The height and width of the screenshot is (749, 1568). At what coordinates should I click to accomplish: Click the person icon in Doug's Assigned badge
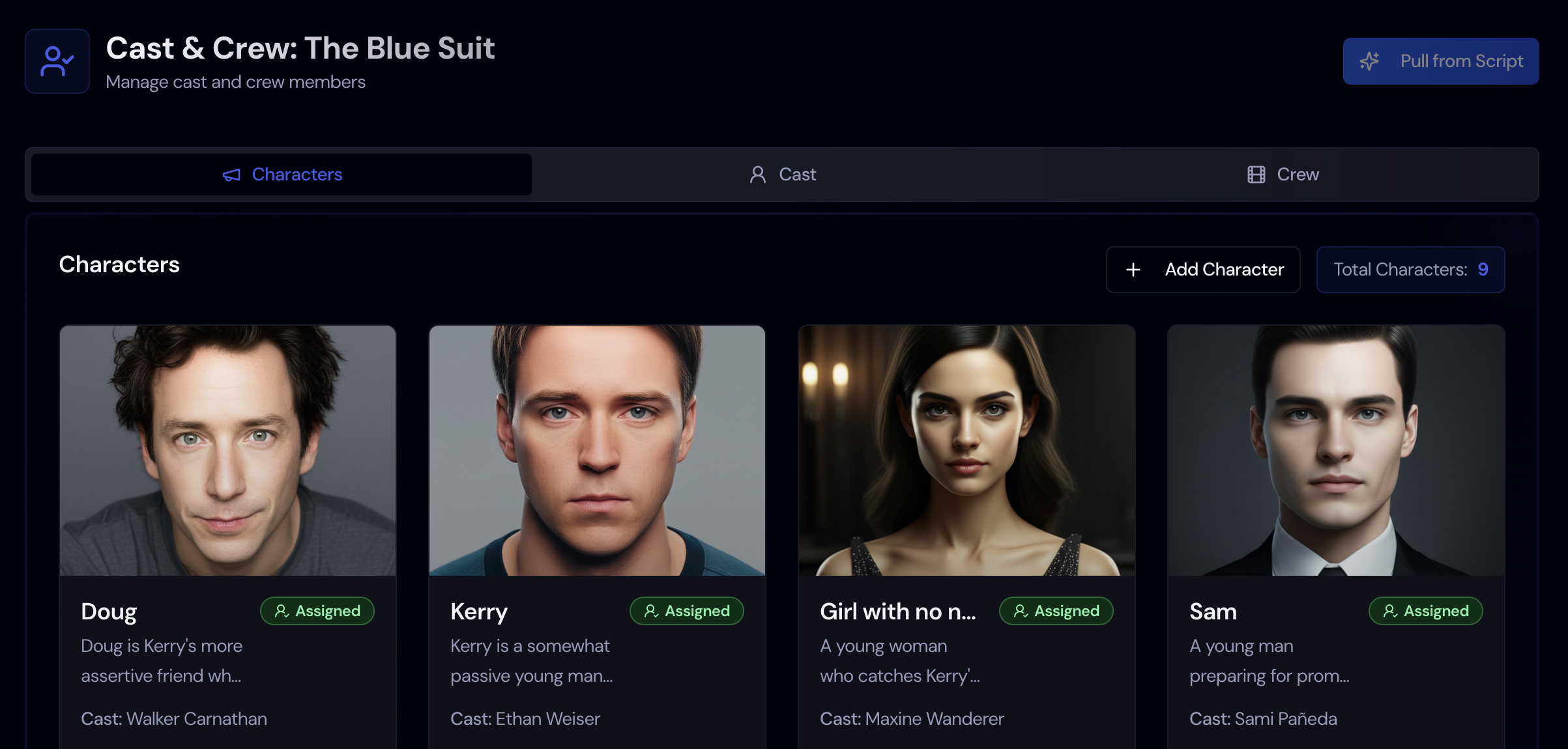pyautogui.click(x=282, y=611)
